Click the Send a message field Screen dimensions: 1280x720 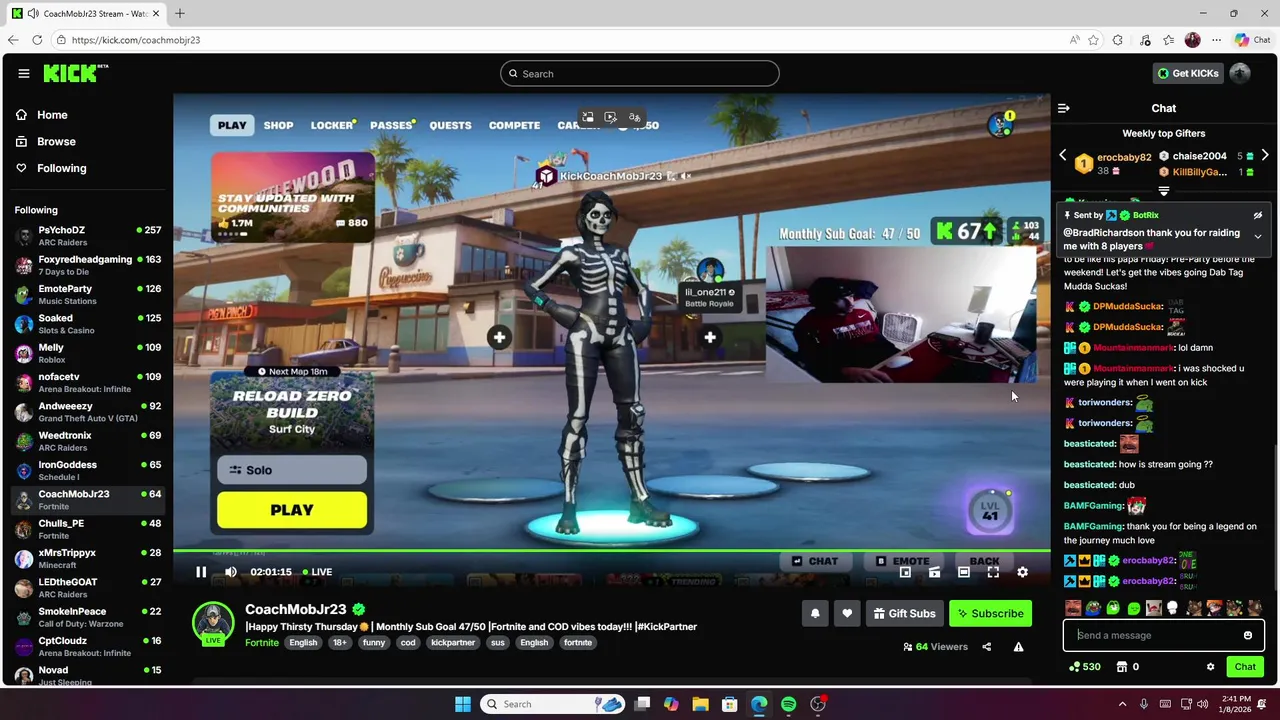pos(1164,635)
